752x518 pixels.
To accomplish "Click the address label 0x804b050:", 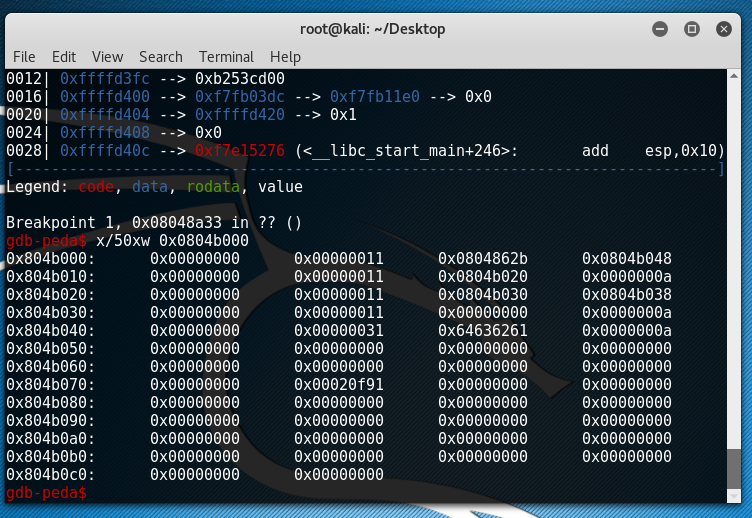I will click(x=51, y=349).
